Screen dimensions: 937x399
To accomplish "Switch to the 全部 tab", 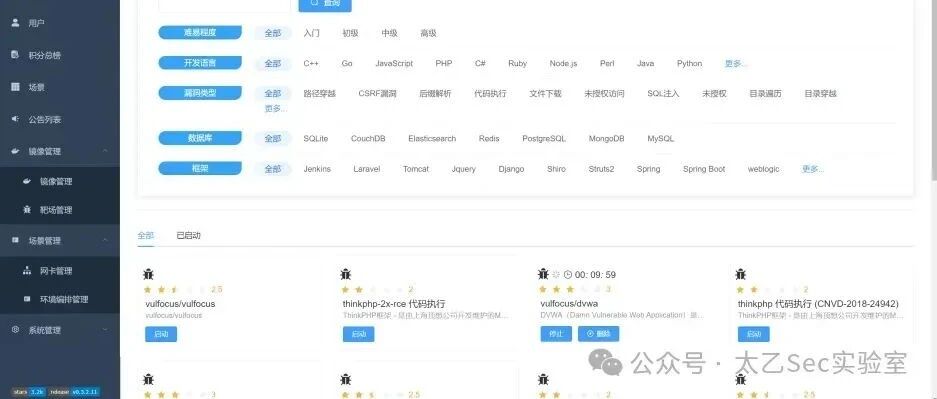I will [x=146, y=235].
